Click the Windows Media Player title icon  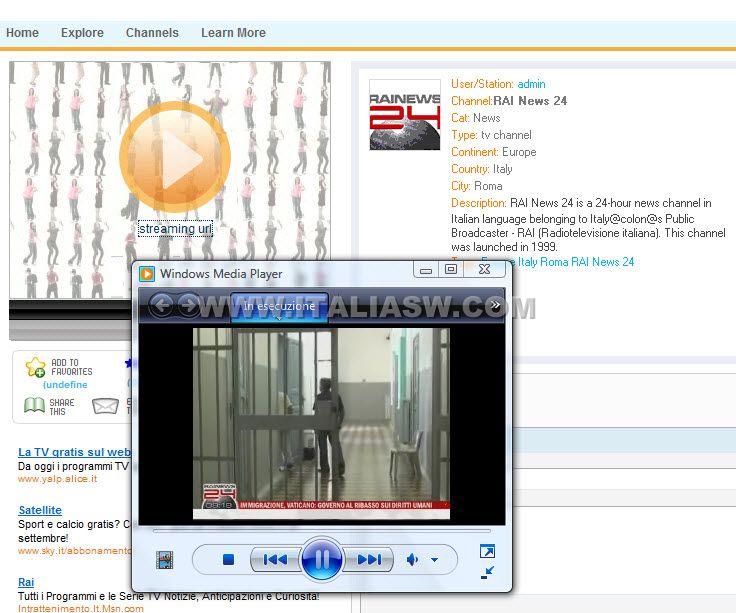[x=147, y=274]
